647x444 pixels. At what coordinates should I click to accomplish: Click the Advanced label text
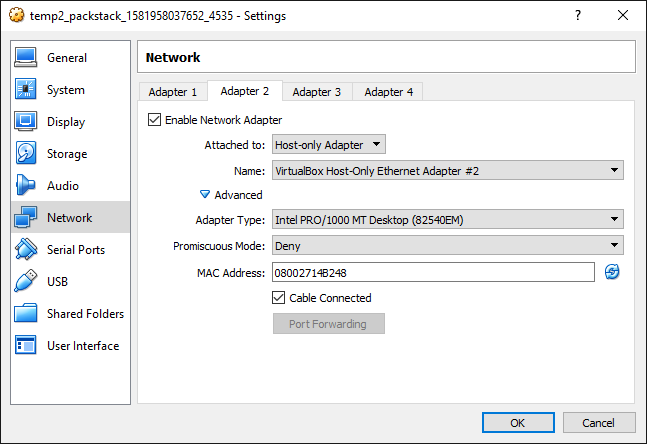[x=238, y=195]
